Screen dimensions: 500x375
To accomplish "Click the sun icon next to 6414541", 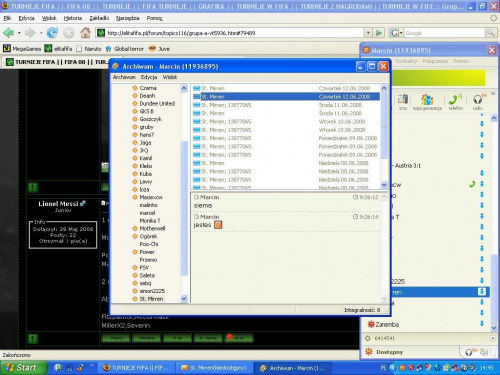I will (368, 338).
